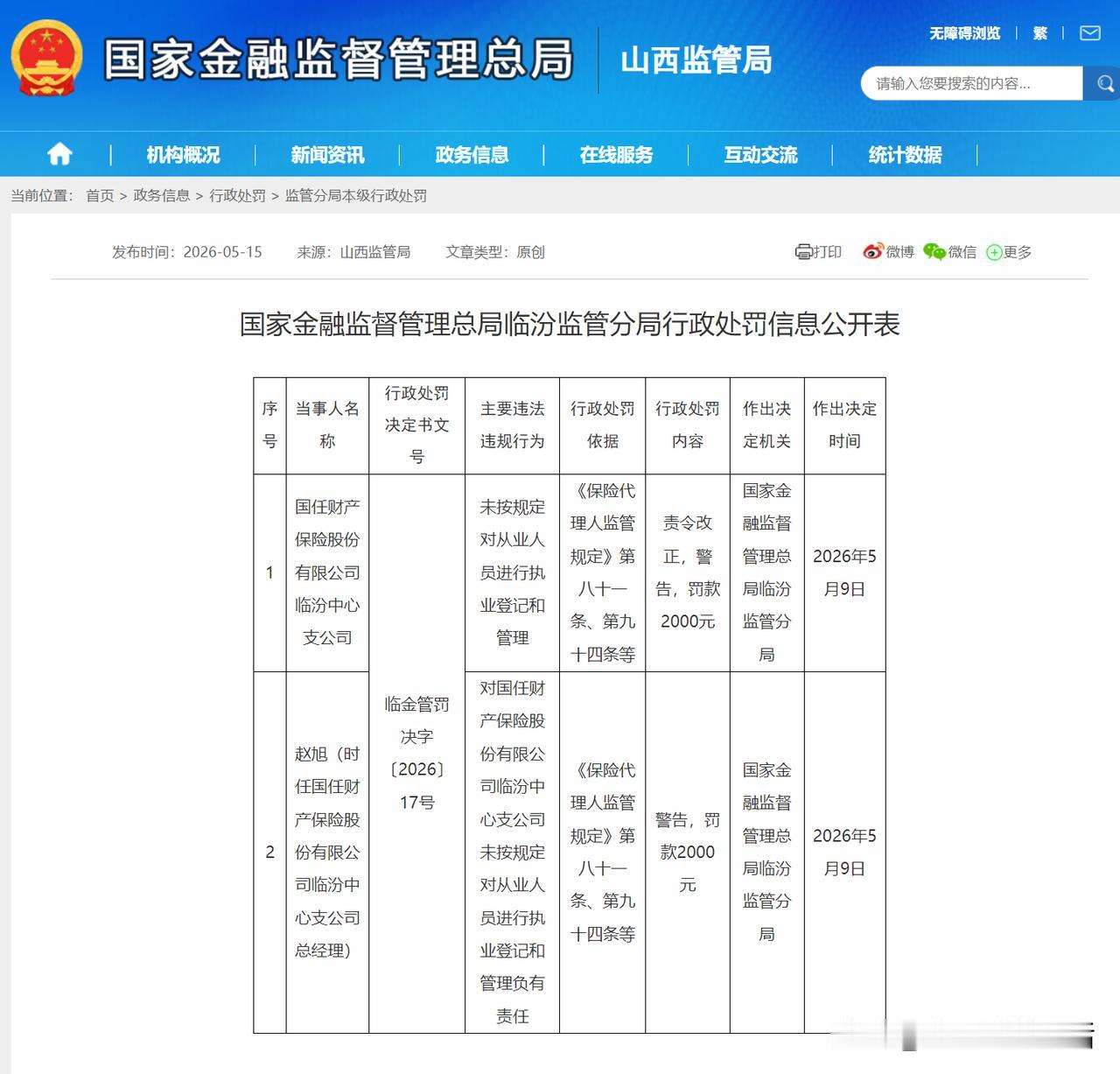Click 临金管罚决字〔2026〕17号 cell
The image size is (1120, 1074).
[417, 753]
